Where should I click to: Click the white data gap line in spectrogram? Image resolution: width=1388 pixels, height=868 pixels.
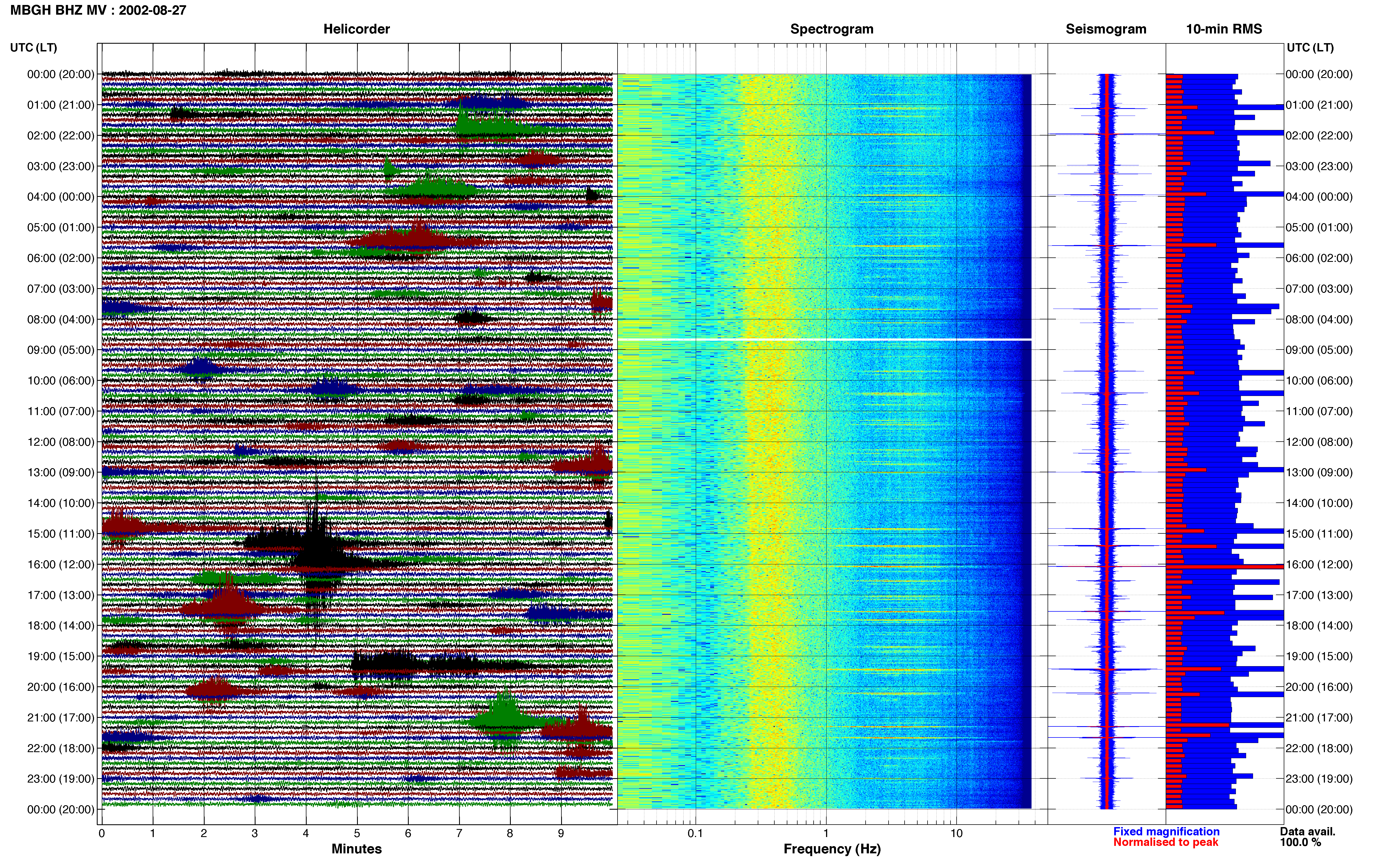click(x=824, y=340)
